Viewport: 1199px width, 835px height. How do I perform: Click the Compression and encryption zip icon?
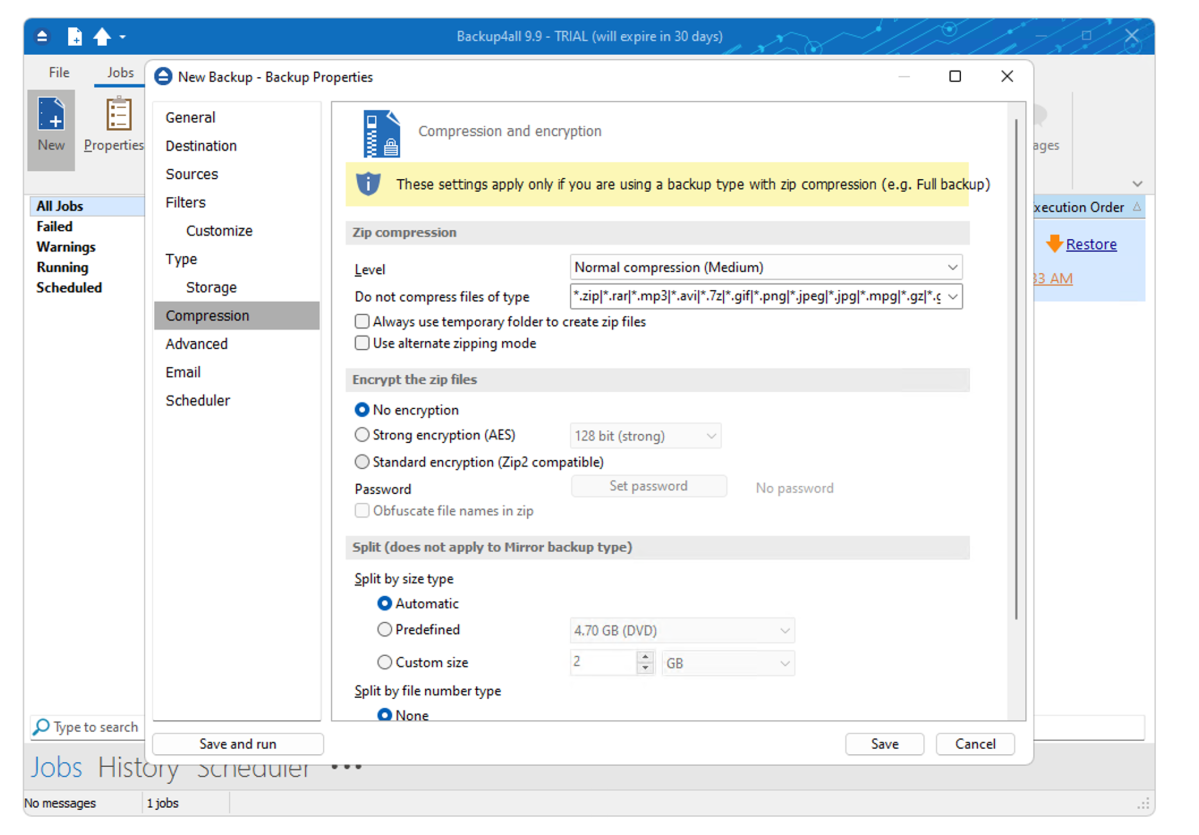pos(381,133)
